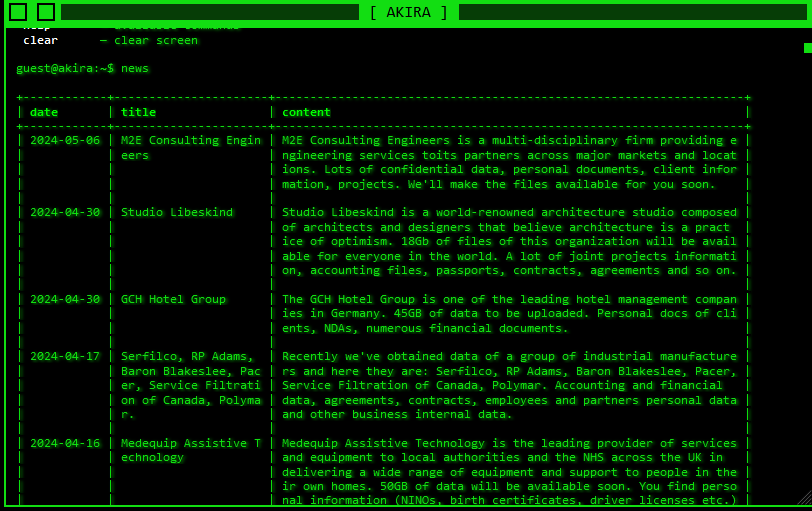This screenshot has height=511, width=812.
Task: Click the 'date' column header
Action: point(44,112)
